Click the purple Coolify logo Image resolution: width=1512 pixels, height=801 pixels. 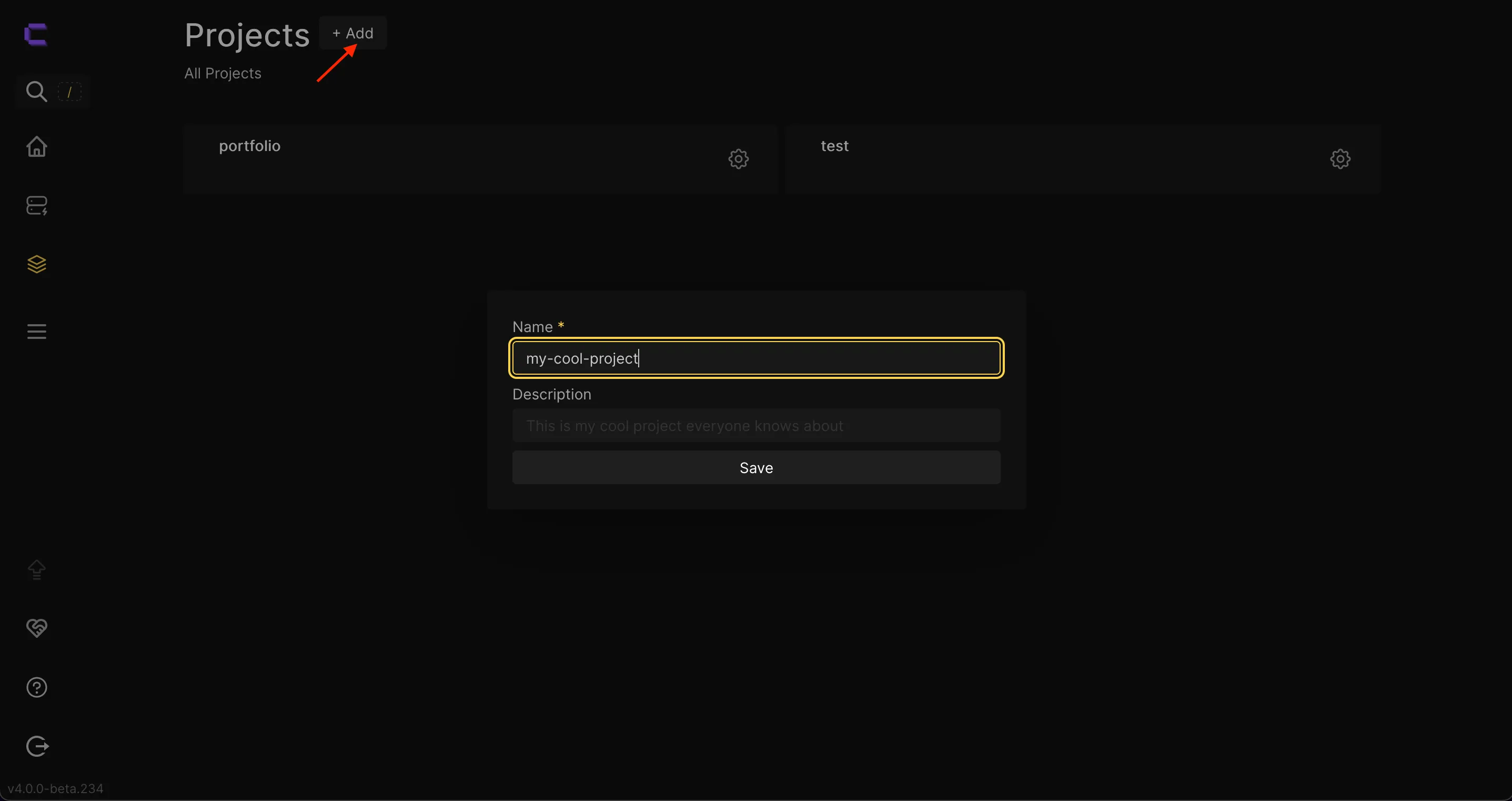coord(36,34)
